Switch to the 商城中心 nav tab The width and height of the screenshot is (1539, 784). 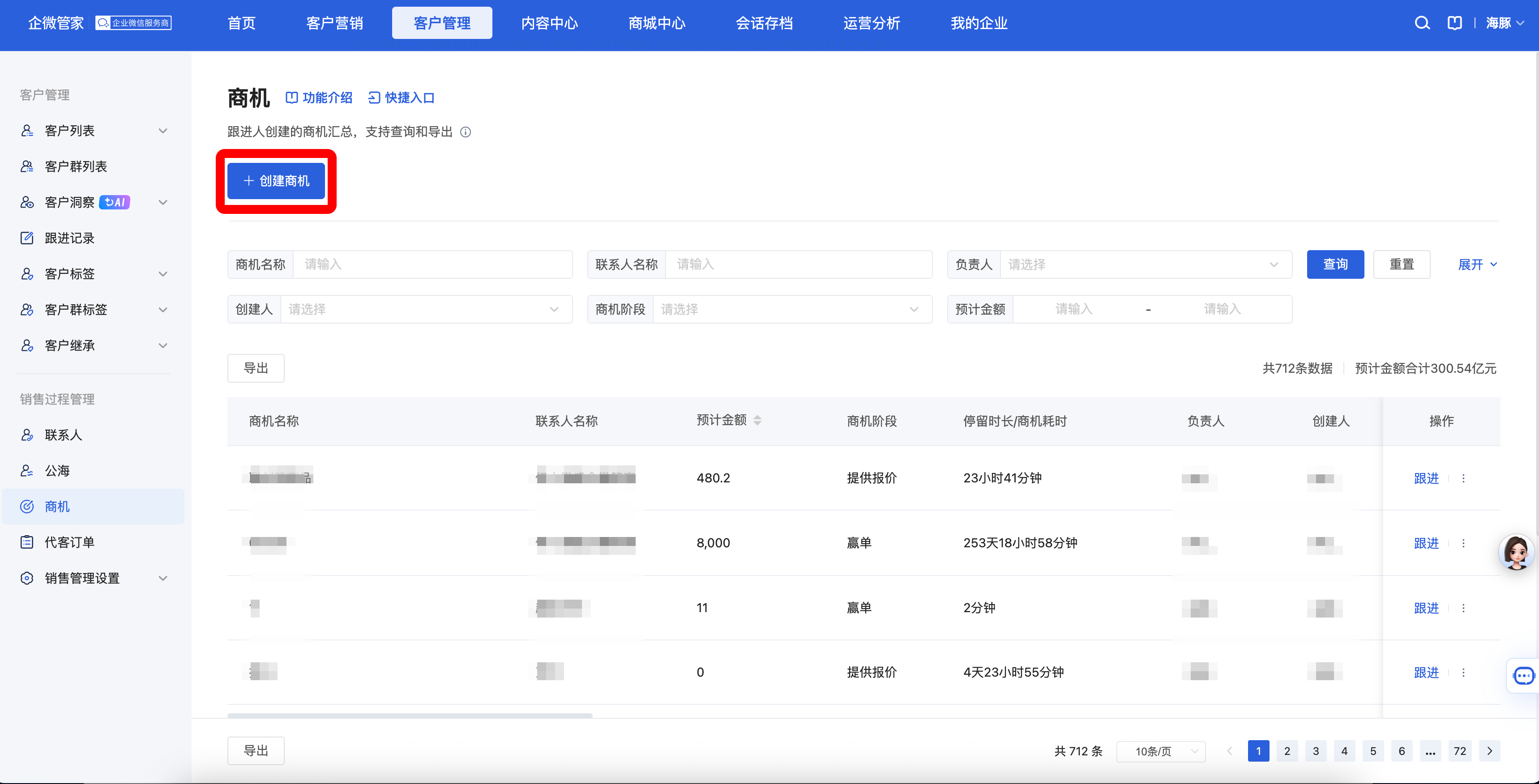(657, 23)
